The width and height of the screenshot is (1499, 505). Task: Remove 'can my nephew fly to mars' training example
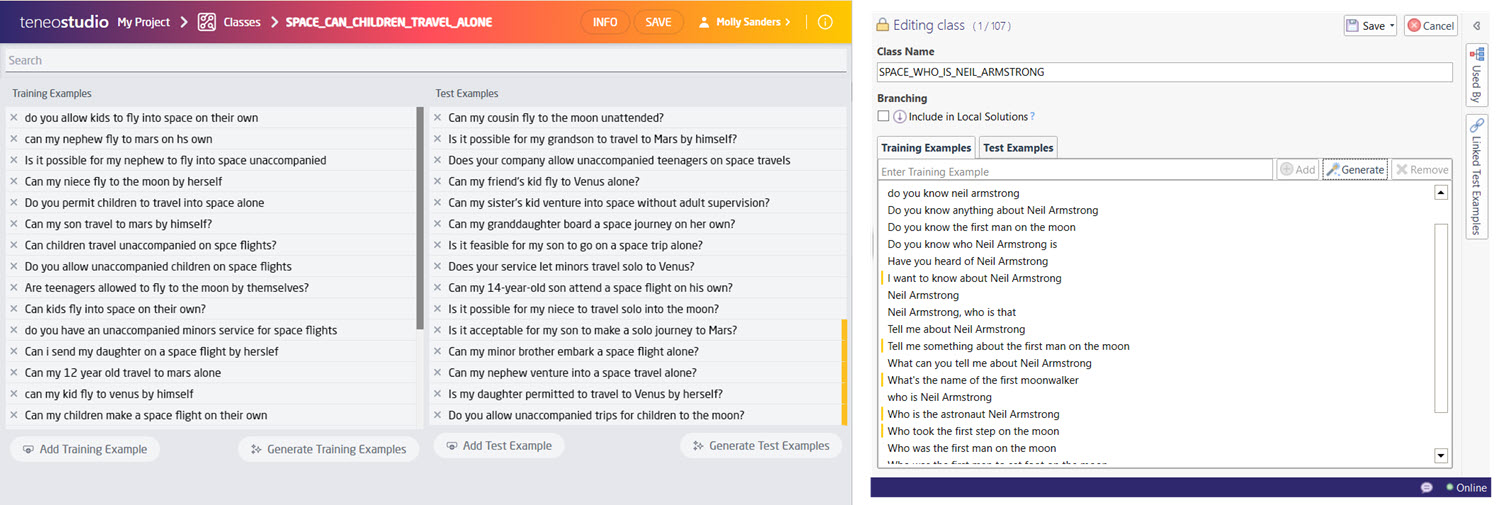pyautogui.click(x=14, y=139)
